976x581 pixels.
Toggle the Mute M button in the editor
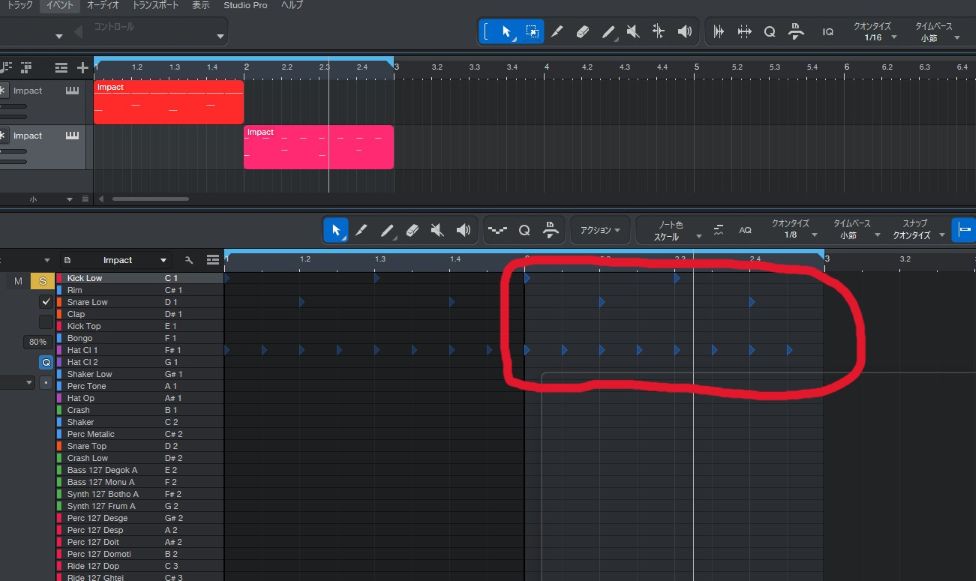coord(18,281)
